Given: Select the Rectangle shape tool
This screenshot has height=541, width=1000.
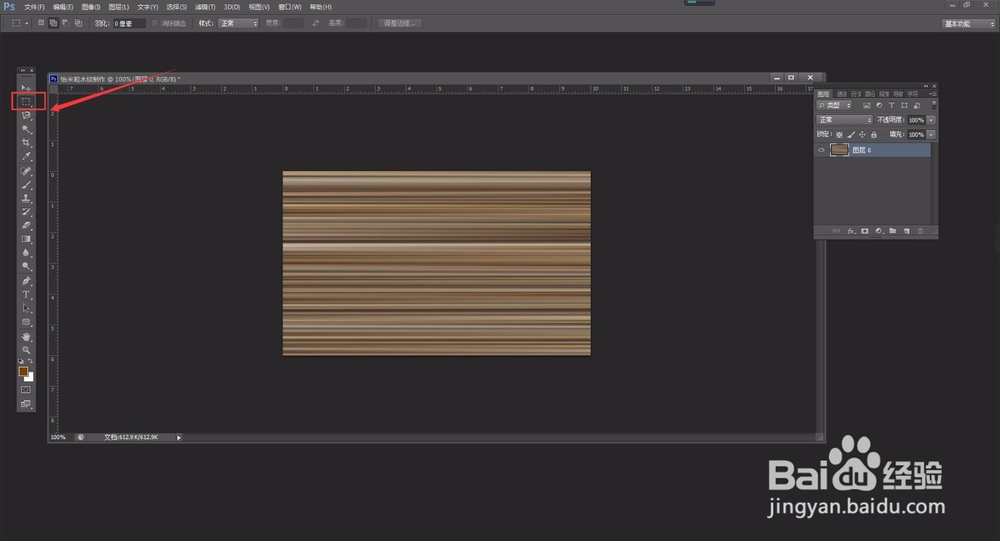Looking at the screenshot, I should tap(26, 322).
